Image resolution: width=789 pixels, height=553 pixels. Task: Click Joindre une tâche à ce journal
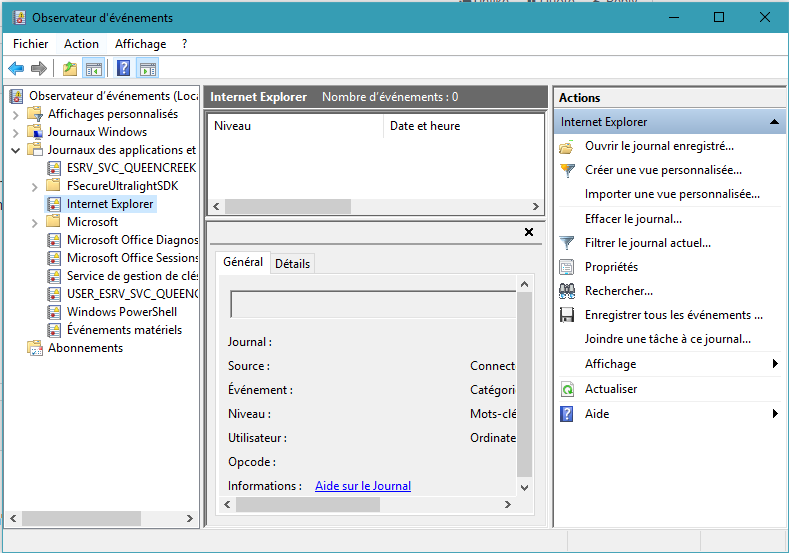pyautogui.click(x=668, y=339)
